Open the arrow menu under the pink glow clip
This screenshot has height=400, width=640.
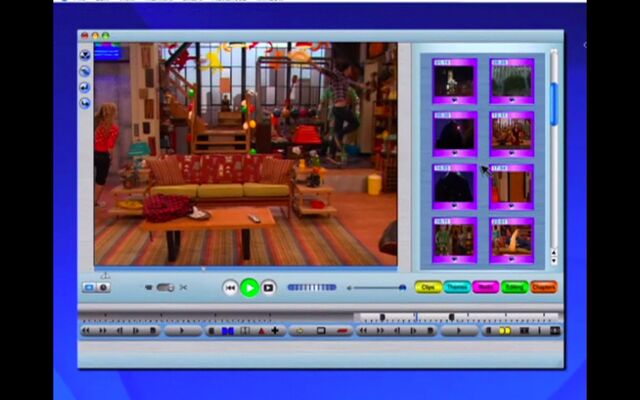454,153
